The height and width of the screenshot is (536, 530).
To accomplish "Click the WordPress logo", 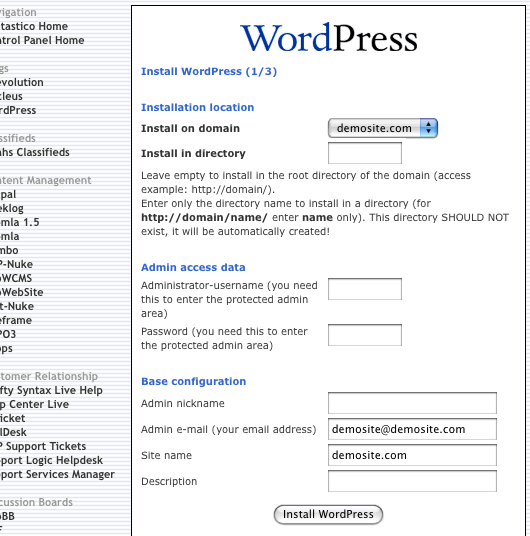I will click(x=329, y=38).
